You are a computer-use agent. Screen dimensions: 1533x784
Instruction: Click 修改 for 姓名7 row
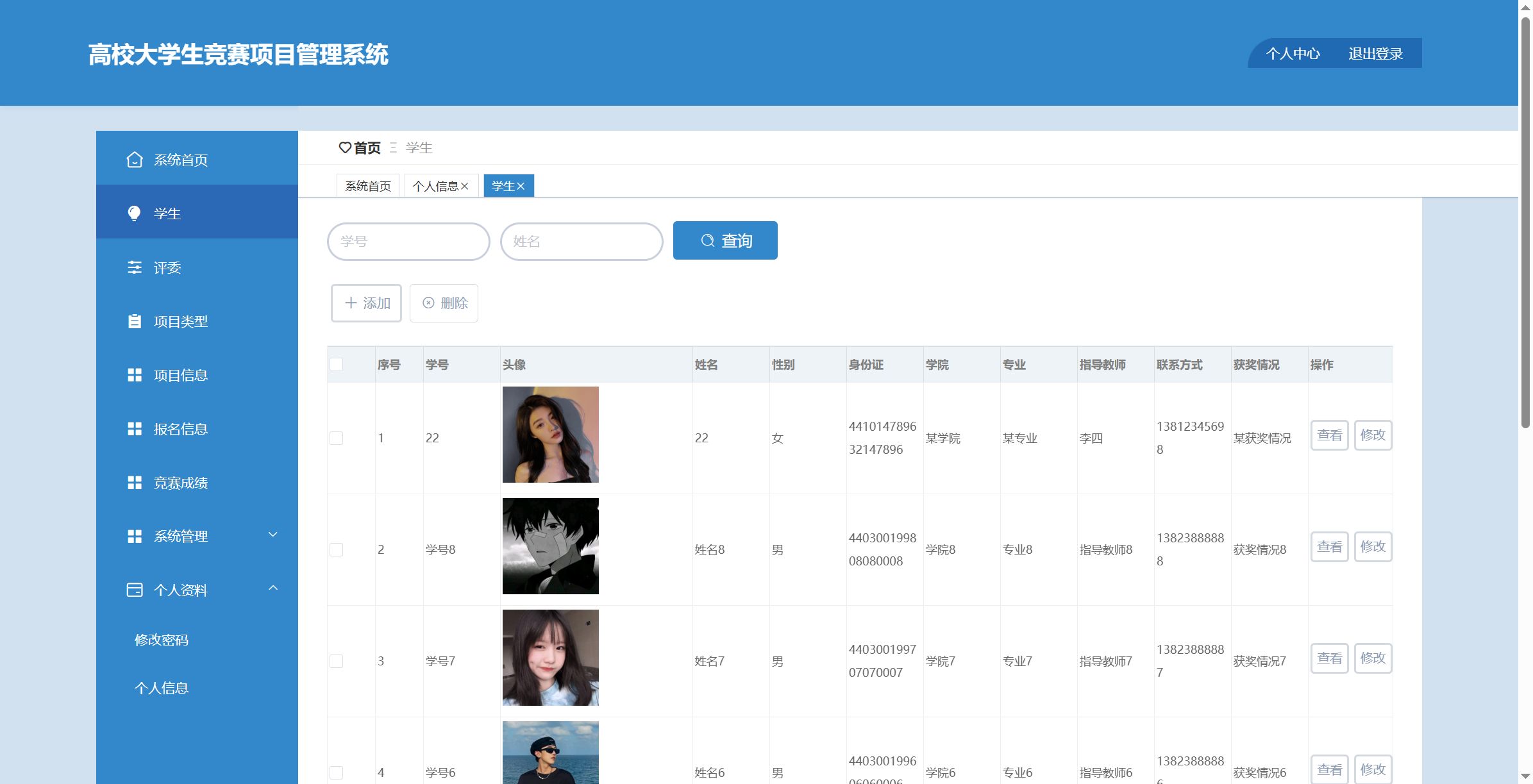point(1373,658)
